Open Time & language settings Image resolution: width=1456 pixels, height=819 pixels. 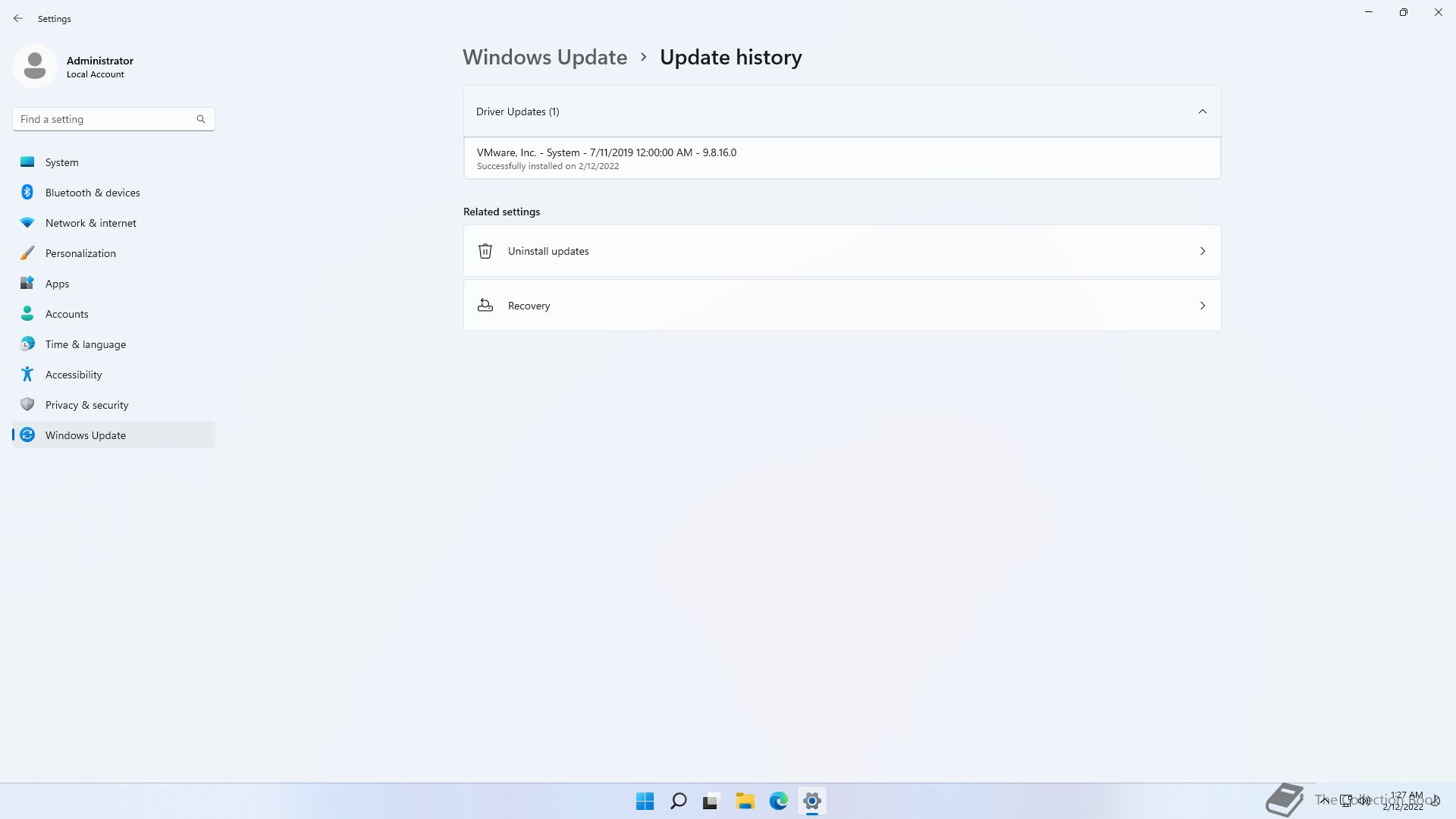pyautogui.click(x=114, y=344)
